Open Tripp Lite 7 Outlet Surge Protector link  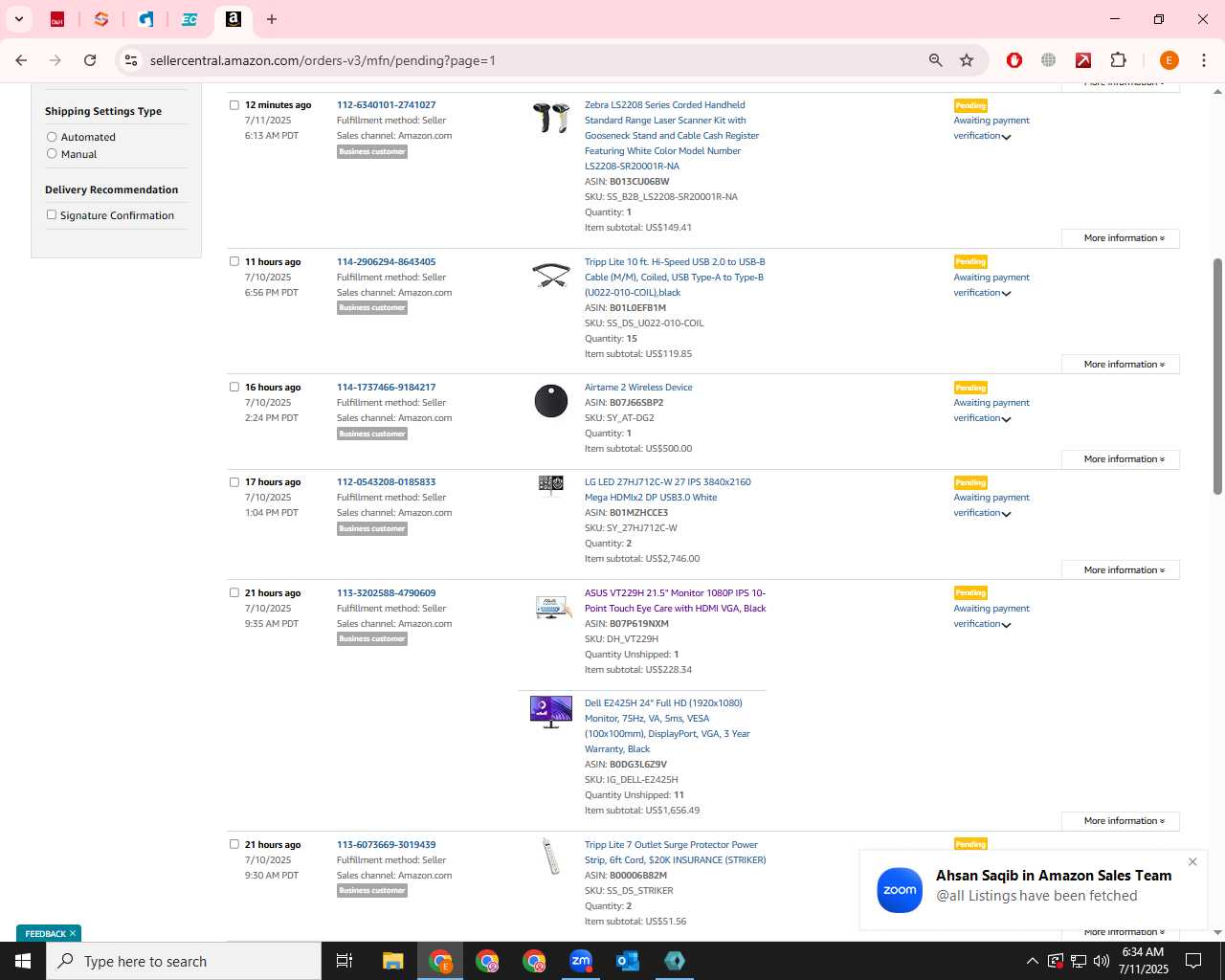pyautogui.click(x=675, y=852)
